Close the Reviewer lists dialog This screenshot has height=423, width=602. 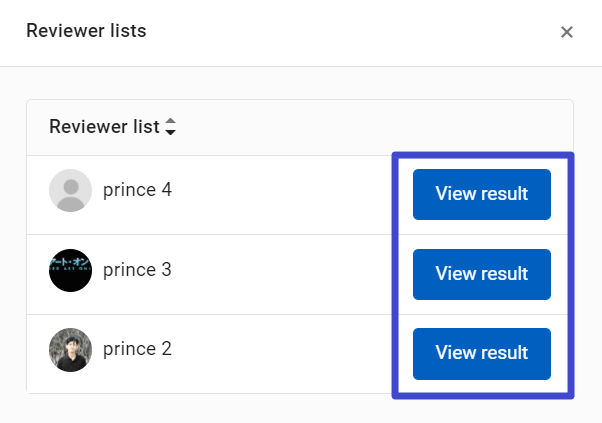(x=567, y=32)
